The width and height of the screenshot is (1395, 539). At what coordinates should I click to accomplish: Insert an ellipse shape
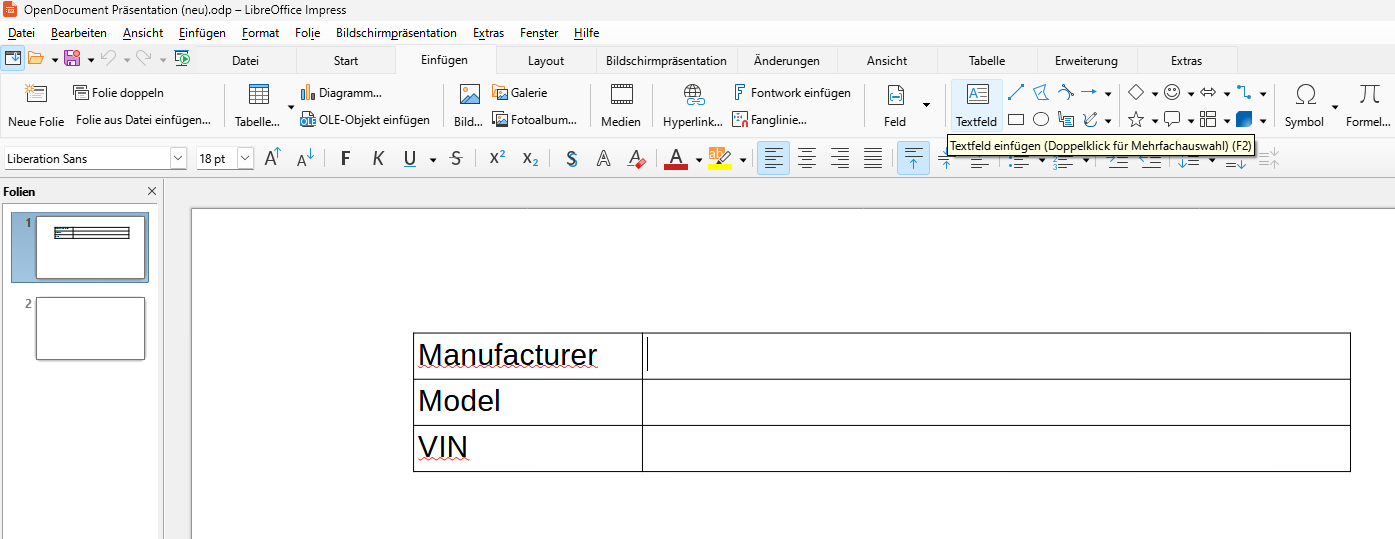click(1040, 120)
